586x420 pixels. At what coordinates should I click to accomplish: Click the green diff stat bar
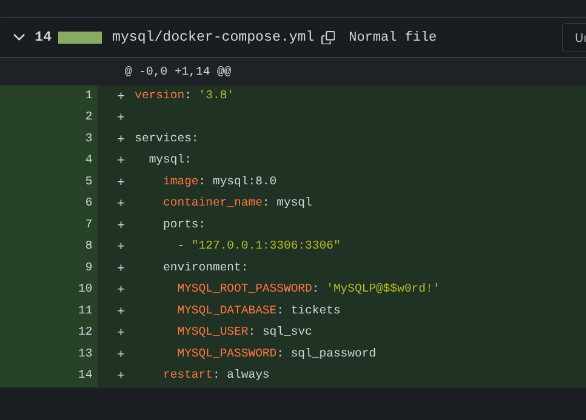tap(80, 37)
